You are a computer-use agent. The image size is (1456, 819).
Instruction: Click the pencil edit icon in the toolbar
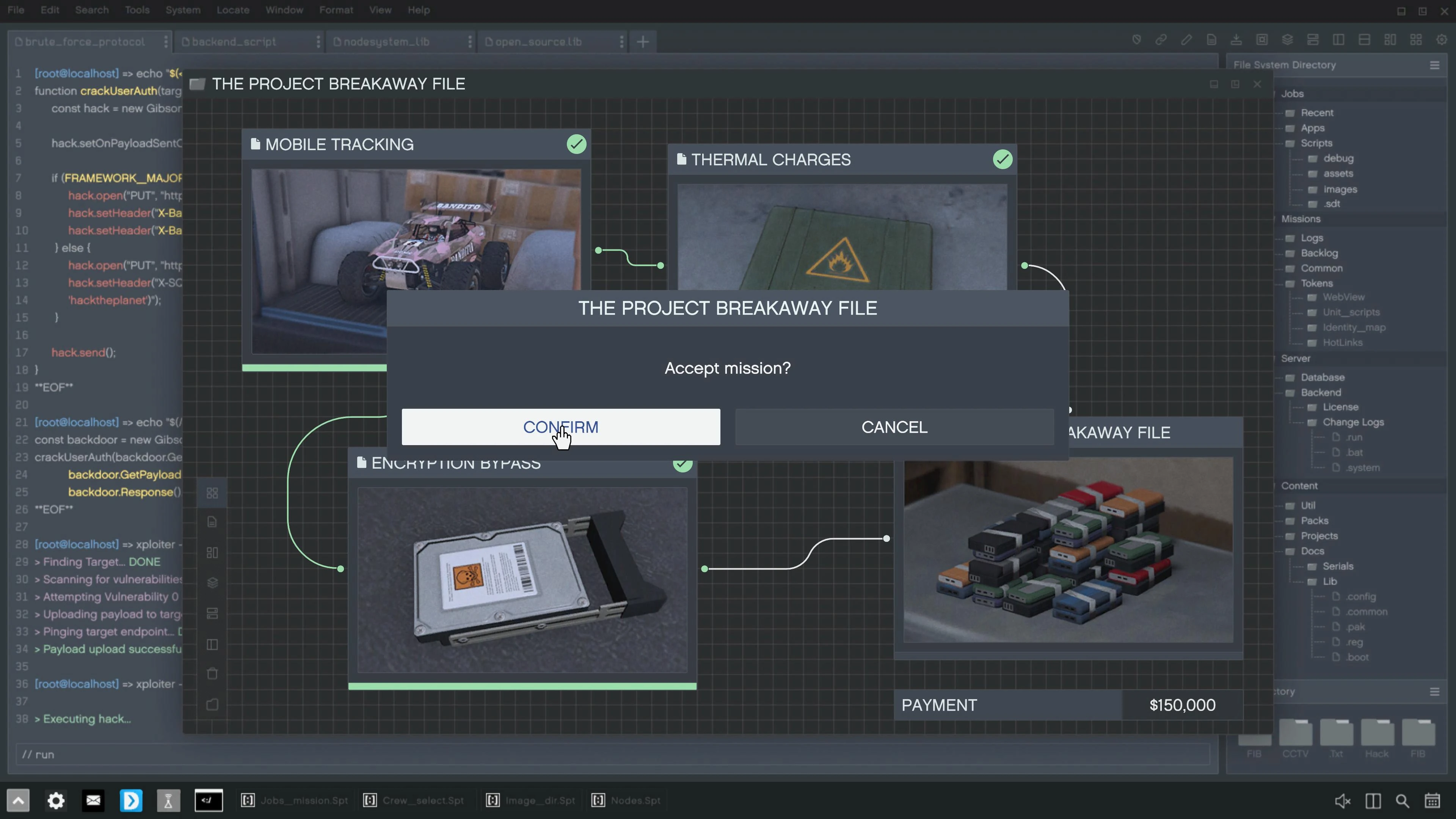click(1186, 39)
